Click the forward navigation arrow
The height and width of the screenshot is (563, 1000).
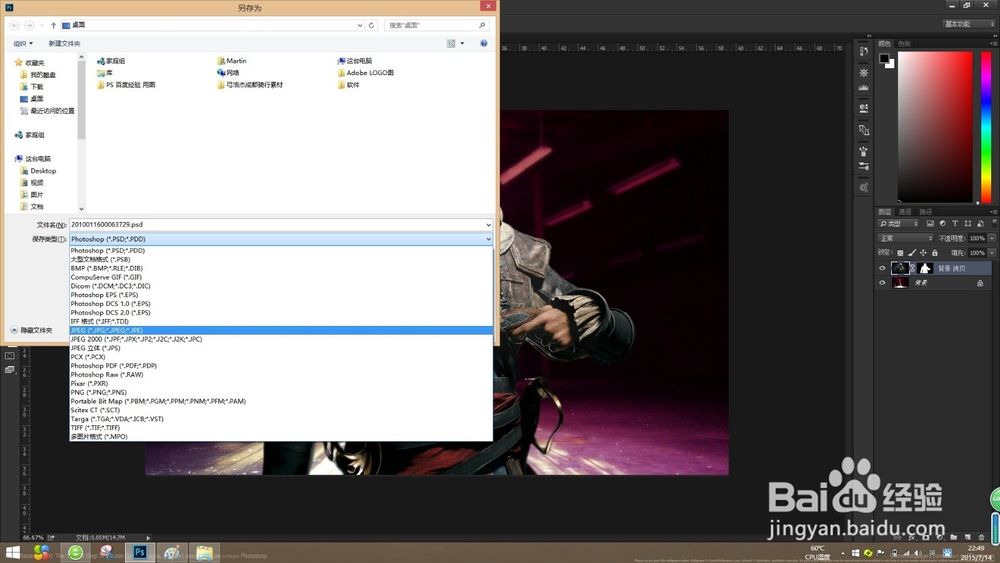point(29,26)
